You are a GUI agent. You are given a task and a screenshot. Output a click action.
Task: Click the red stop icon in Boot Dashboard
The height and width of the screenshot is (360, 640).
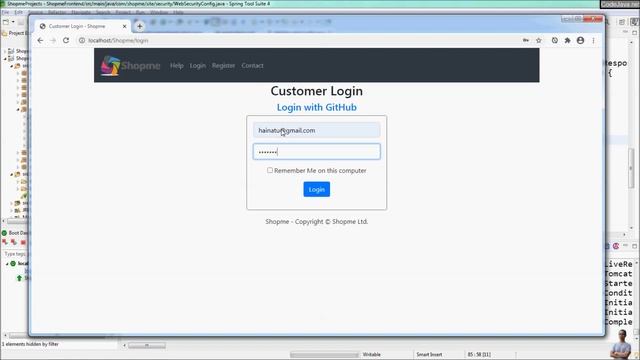[23, 242]
